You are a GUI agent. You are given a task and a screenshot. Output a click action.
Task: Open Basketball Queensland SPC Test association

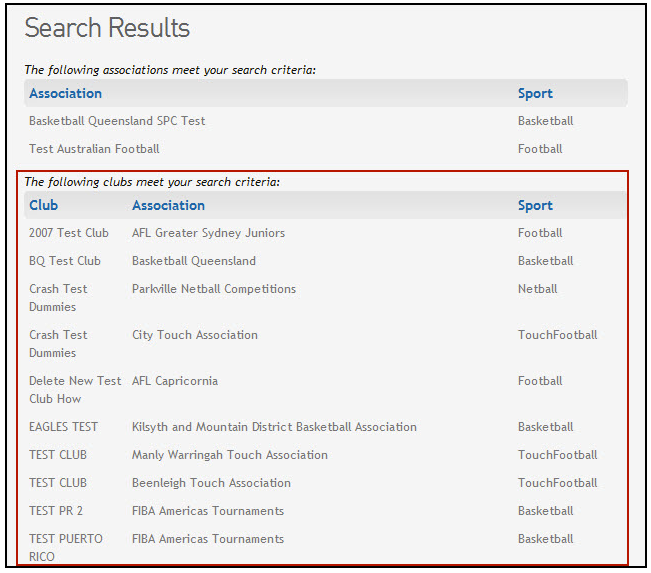point(117,121)
